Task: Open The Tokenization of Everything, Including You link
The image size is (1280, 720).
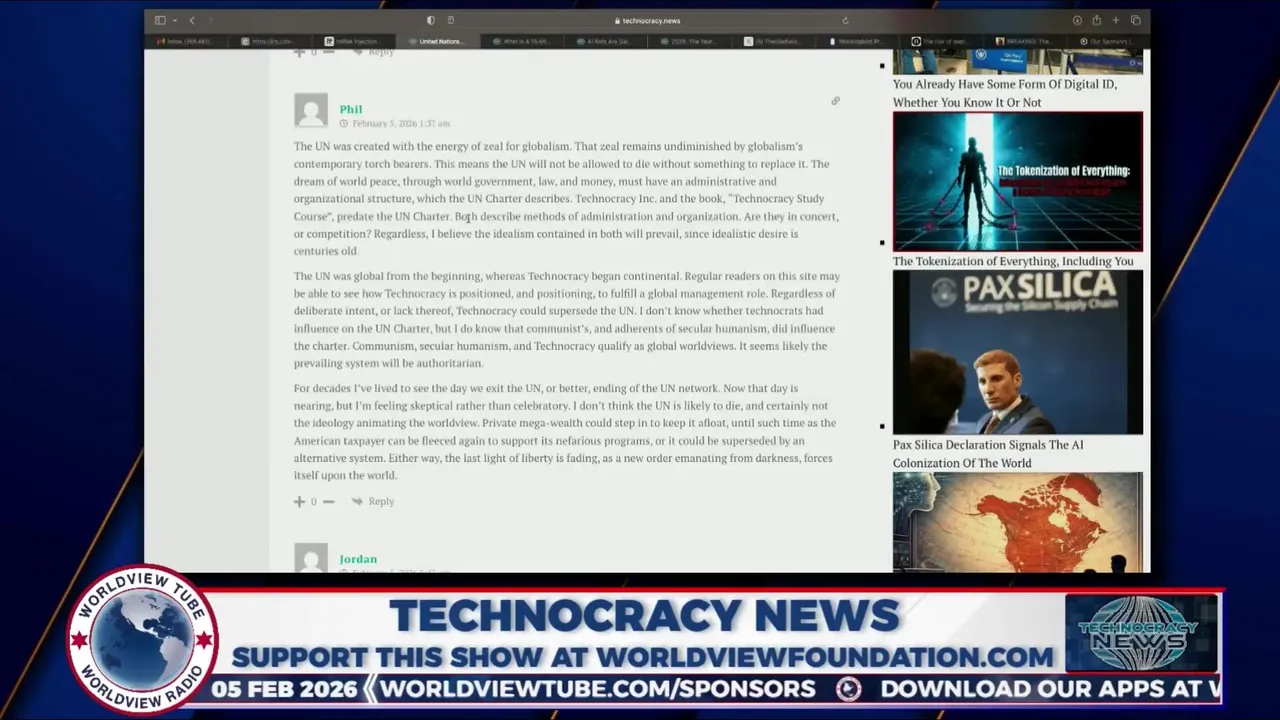Action: 1013,261
